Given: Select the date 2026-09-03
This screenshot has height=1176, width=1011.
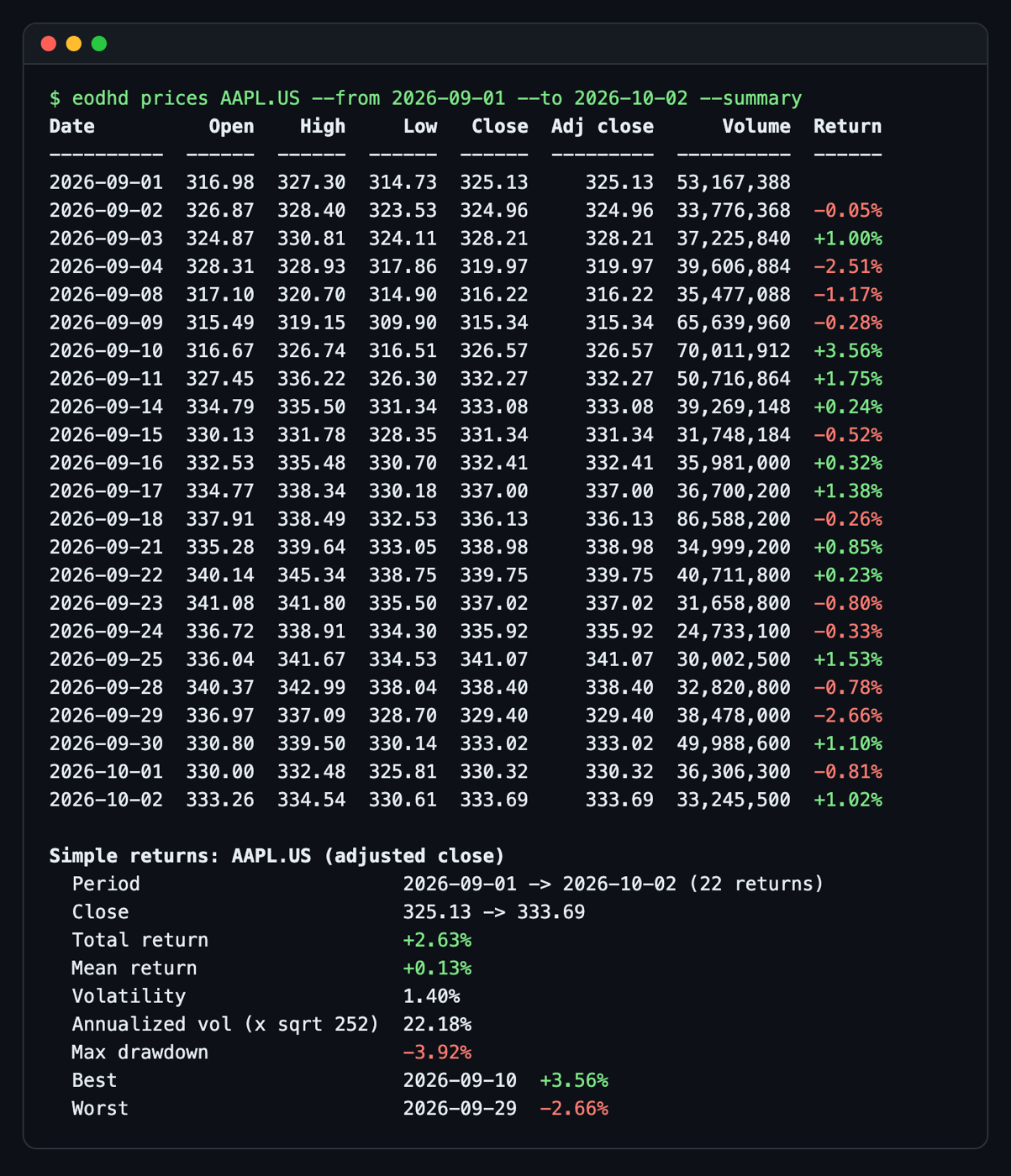Looking at the screenshot, I should (107, 239).
